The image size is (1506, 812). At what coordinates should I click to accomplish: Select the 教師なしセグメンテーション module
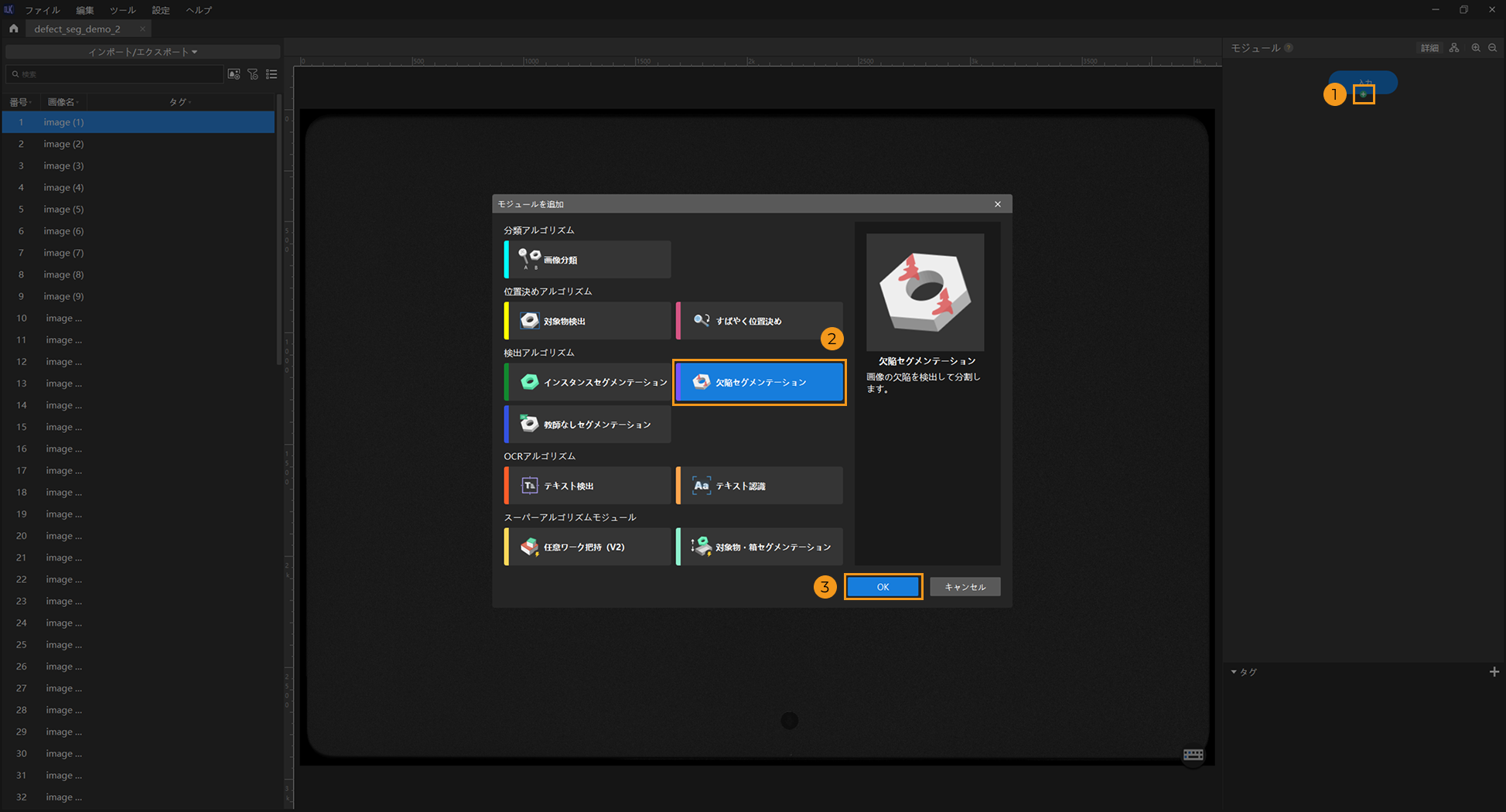[587, 425]
